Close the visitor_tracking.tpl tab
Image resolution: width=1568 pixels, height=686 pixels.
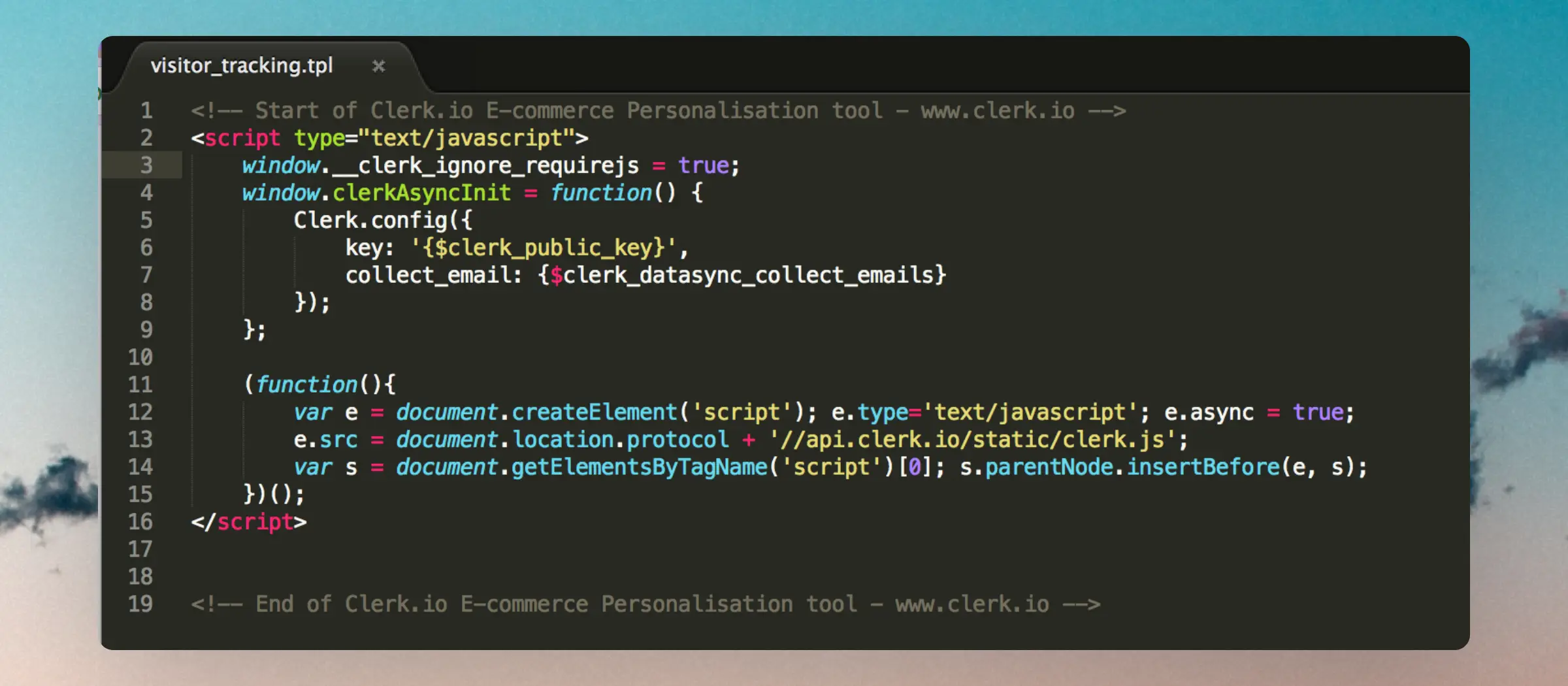[378, 66]
